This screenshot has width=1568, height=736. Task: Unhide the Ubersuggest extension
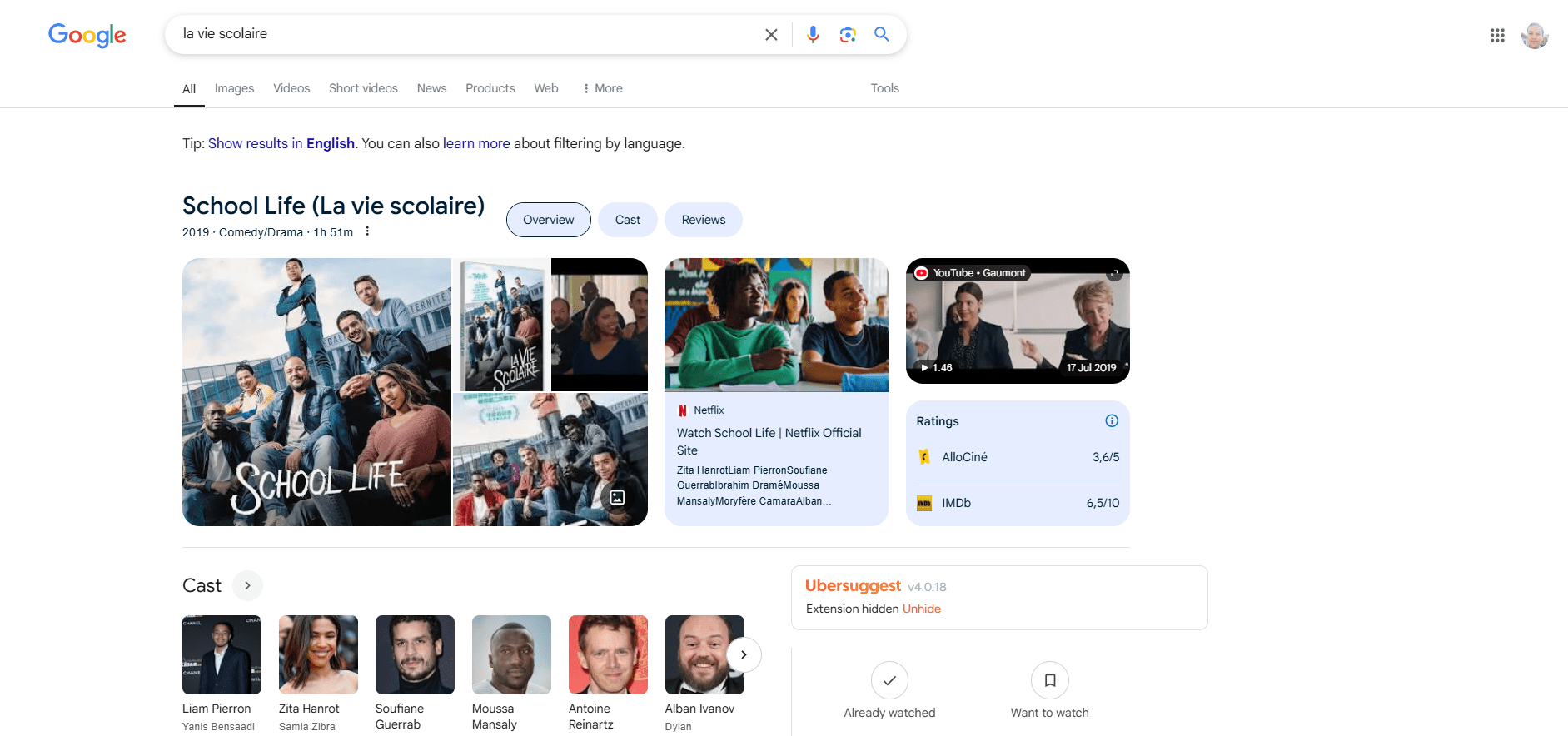(921, 609)
